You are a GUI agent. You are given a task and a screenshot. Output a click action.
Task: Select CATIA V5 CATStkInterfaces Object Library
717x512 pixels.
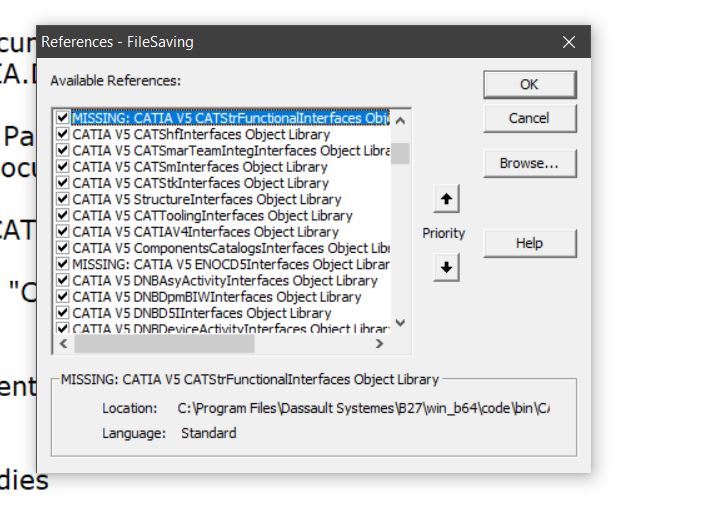200,183
